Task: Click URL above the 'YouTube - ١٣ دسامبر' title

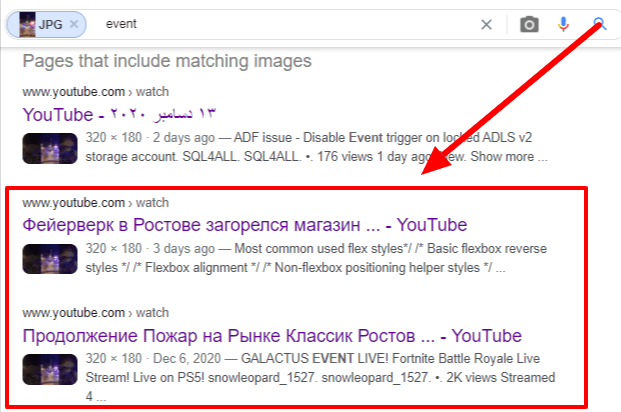Action: 95,92
